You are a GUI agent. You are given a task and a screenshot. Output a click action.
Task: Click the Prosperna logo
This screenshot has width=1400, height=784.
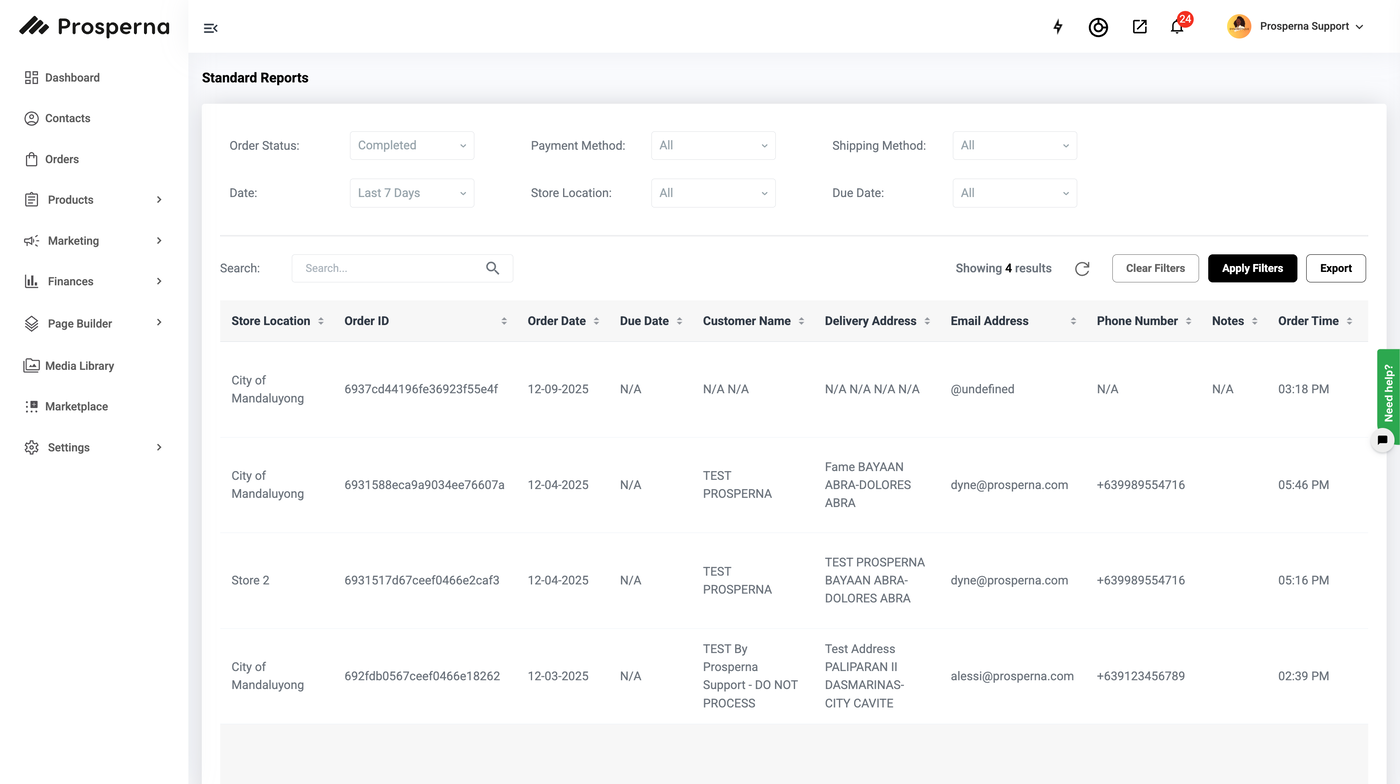pos(94,27)
